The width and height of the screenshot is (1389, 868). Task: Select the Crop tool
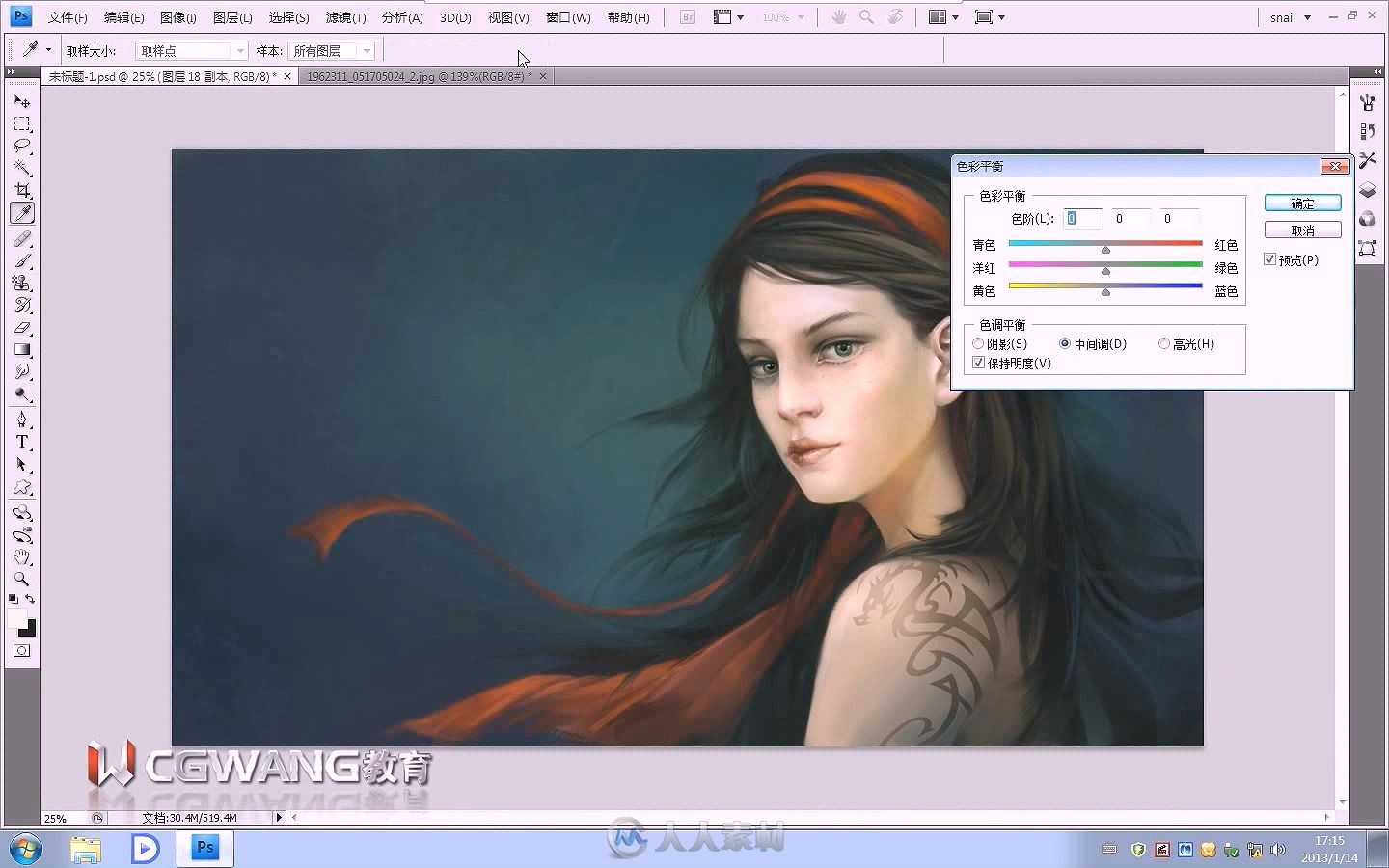(21, 190)
